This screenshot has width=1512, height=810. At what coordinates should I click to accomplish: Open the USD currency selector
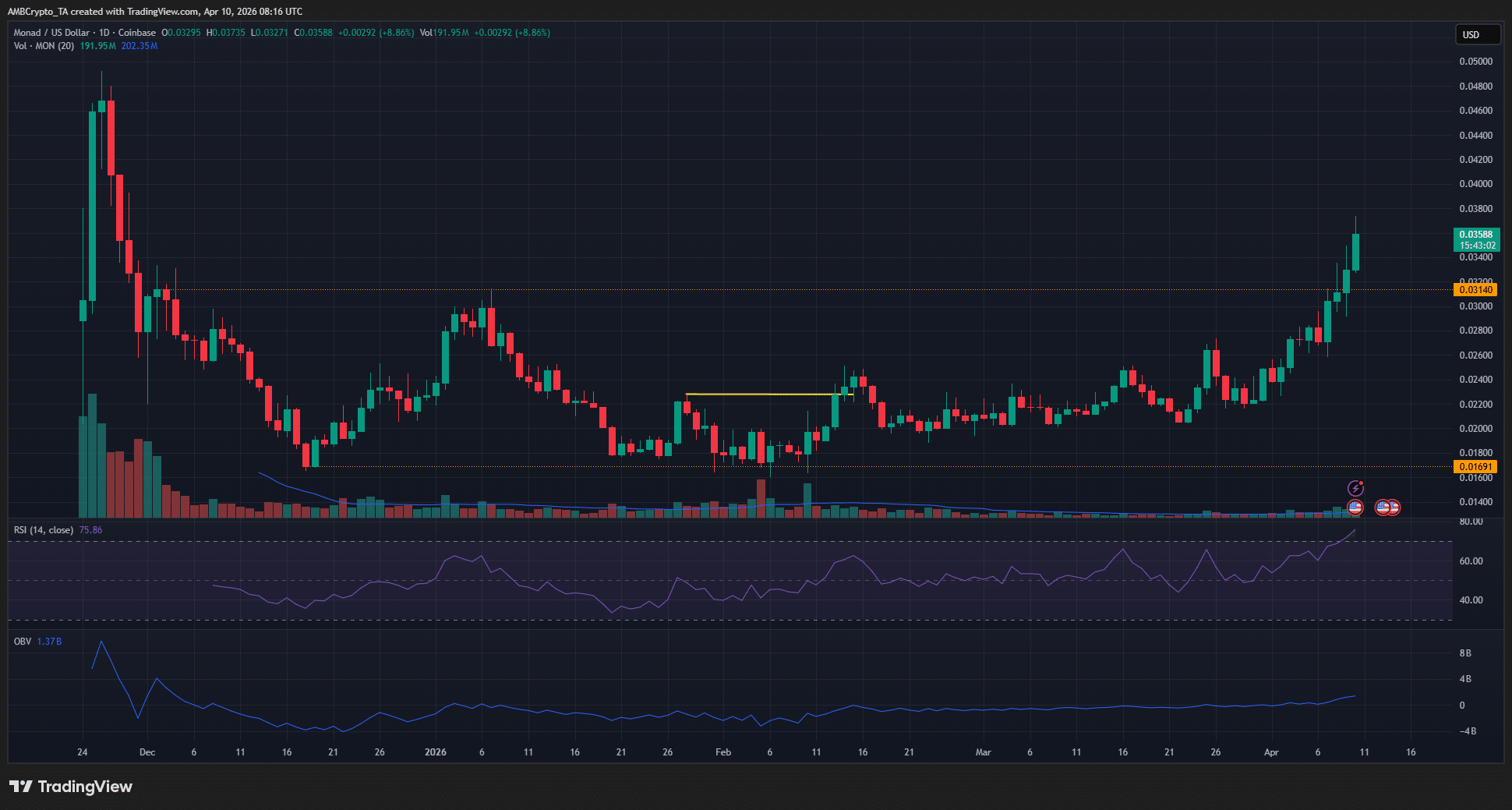[1477, 34]
